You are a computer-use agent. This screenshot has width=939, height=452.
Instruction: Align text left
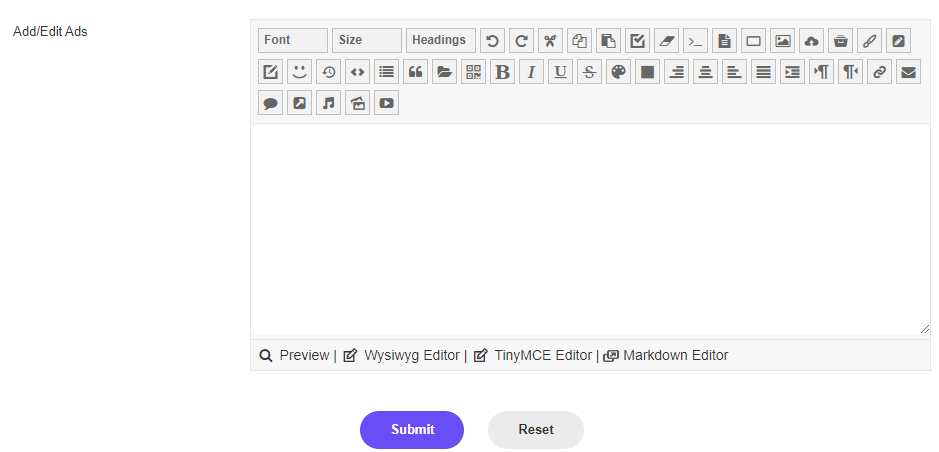pos(735,72)
